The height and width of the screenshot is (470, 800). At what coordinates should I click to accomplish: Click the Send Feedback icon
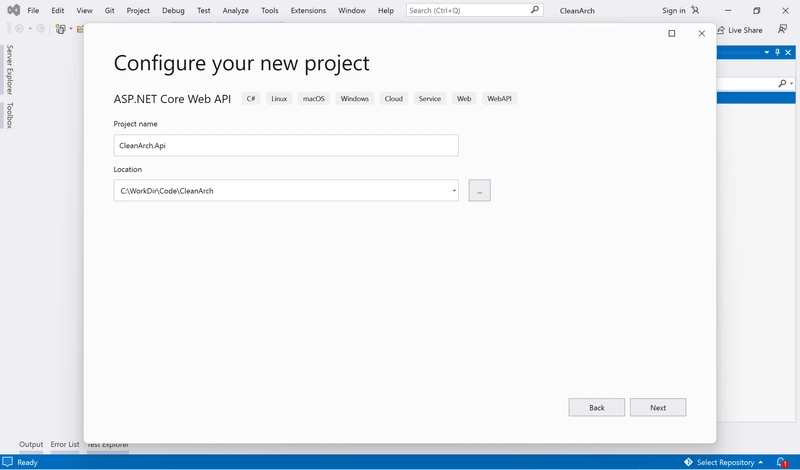[782, 30]
